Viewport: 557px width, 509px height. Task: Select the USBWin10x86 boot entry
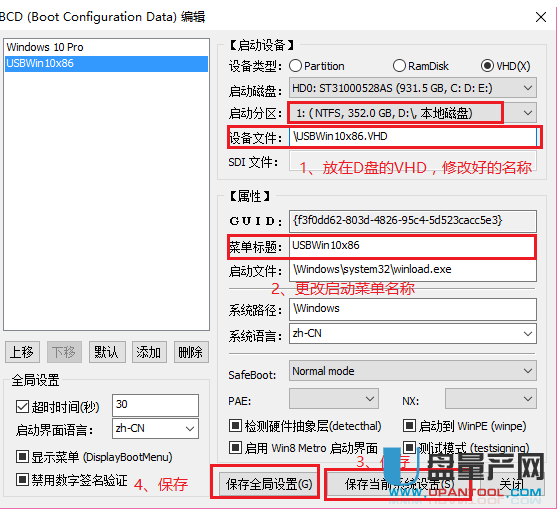click(106, 64)
